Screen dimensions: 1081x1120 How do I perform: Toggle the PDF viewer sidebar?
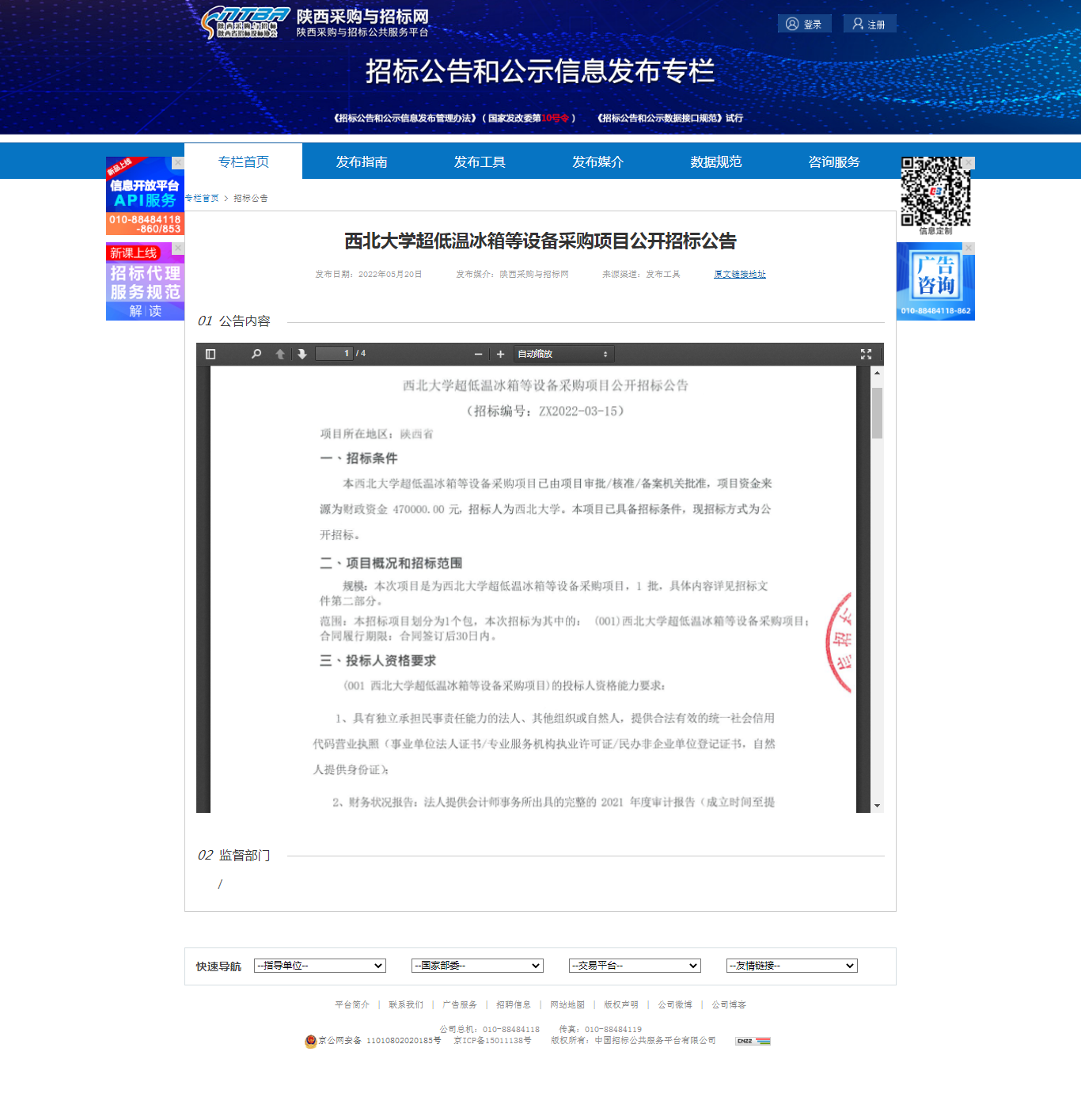coord(211,354)
